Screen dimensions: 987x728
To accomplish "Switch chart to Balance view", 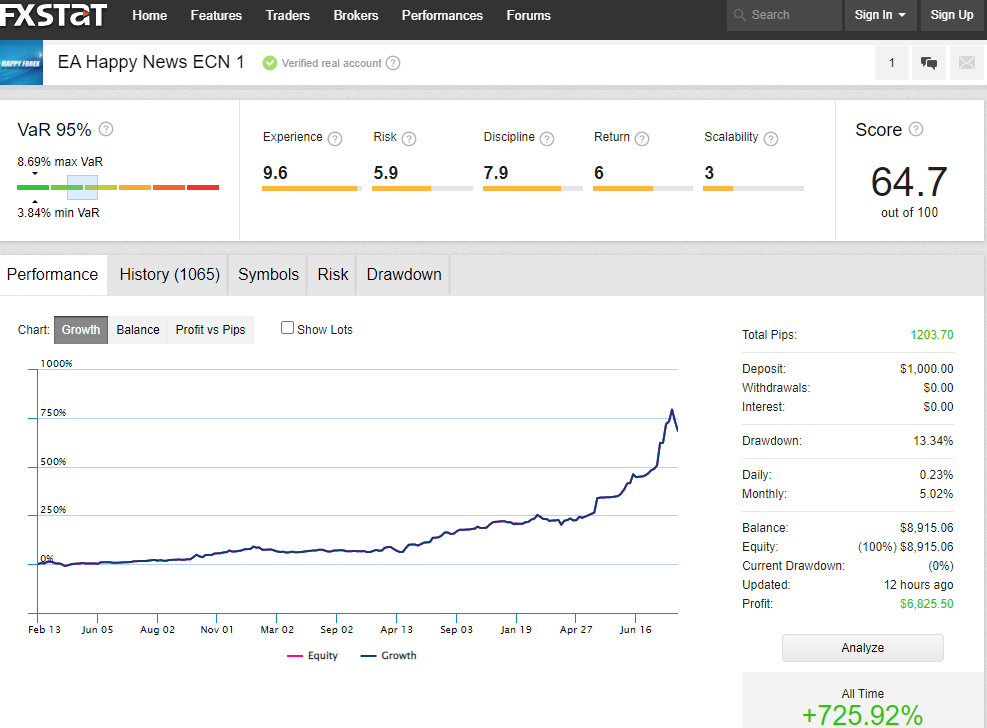I will tap(138, 330).
